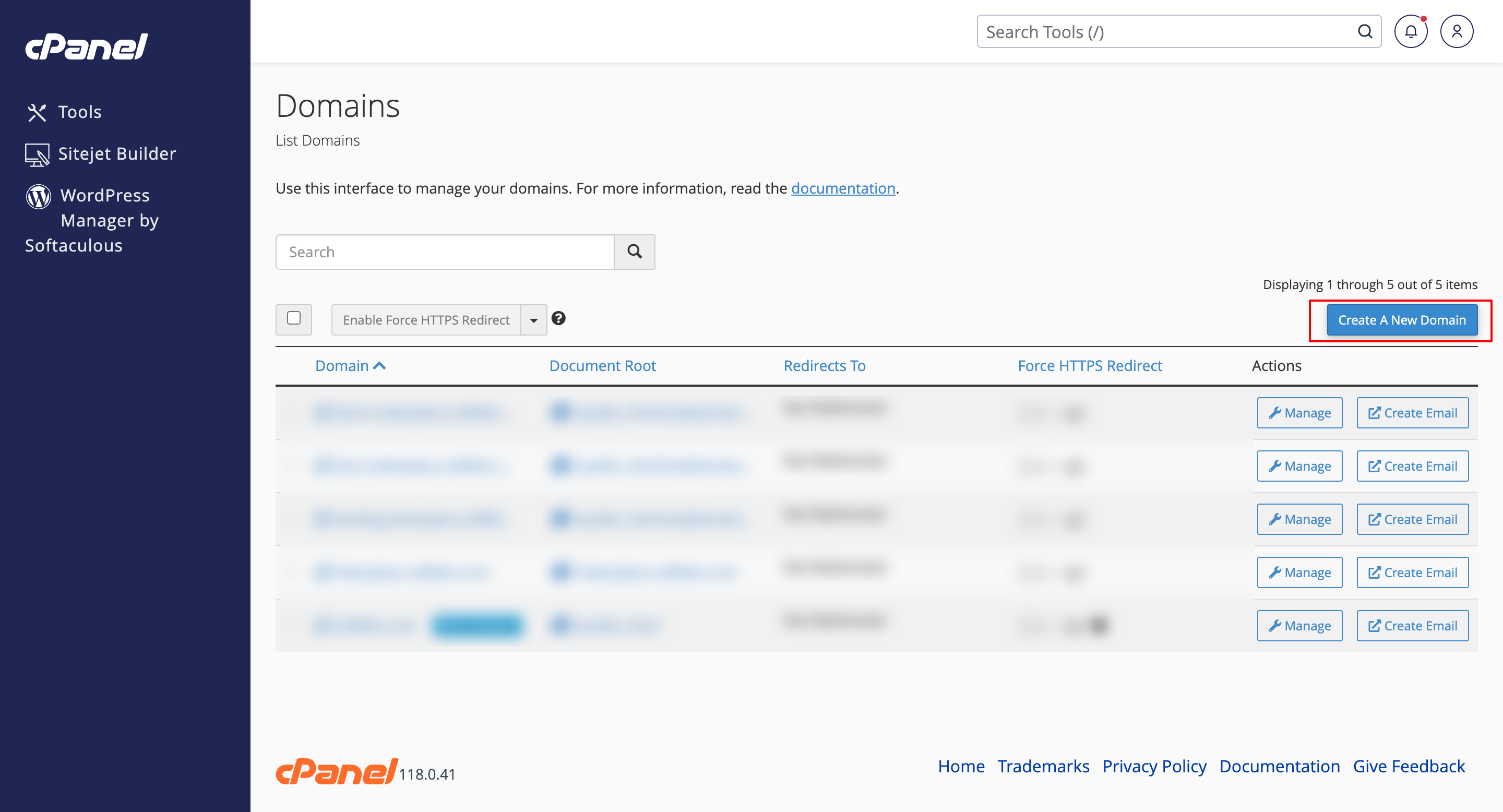This screenshot has height=812, width=1503.
Task: Sort by the Domain column header
Action: pyautogui.click(x=342, y=366)
